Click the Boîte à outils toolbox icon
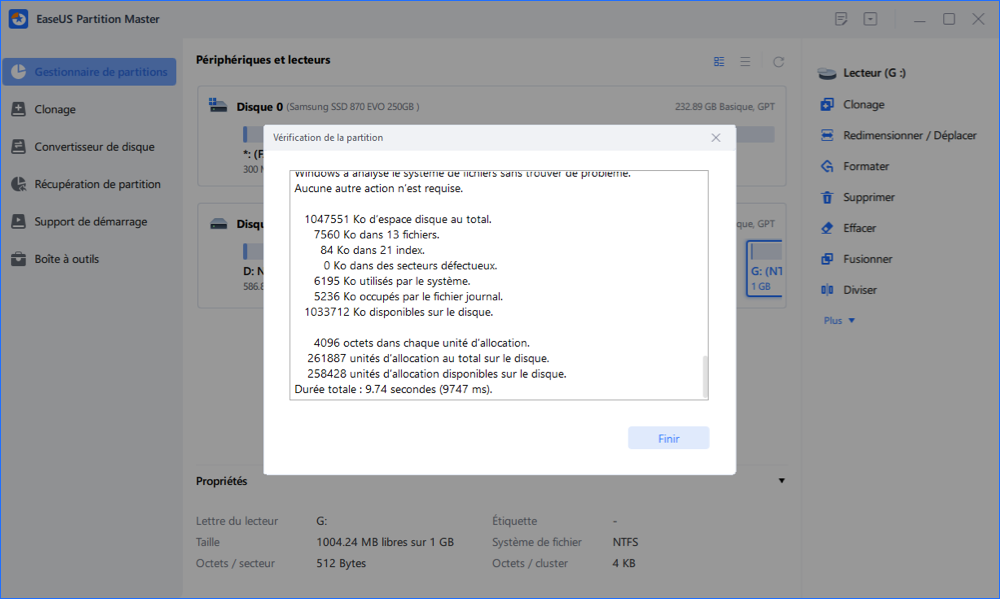 [18, 259]
